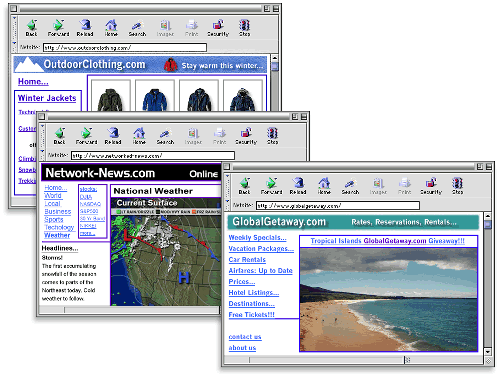Open the Local link on Network-News
The width and height of the screenshot is (498, 375).
(x=53, y=204)
